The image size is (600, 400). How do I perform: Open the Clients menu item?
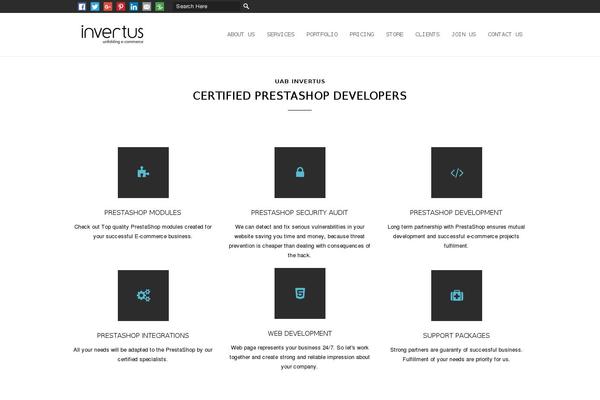427,34
